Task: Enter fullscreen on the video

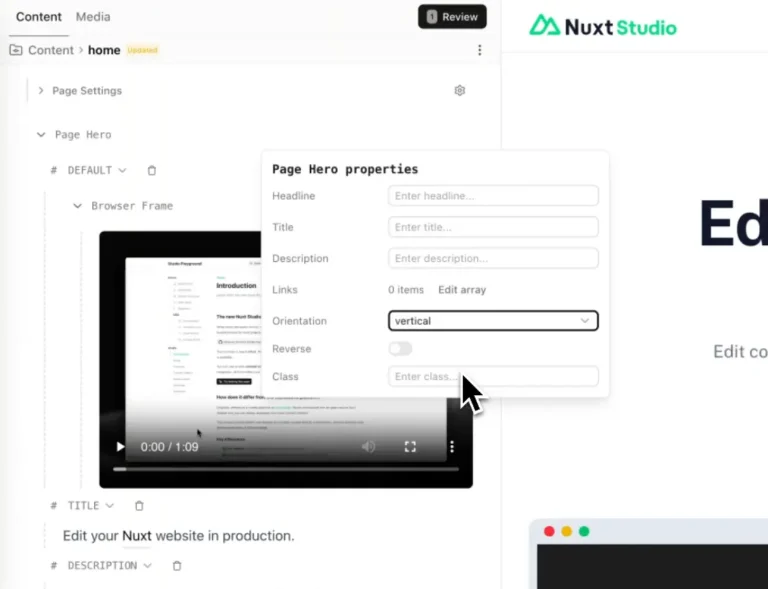Action: 410,447
